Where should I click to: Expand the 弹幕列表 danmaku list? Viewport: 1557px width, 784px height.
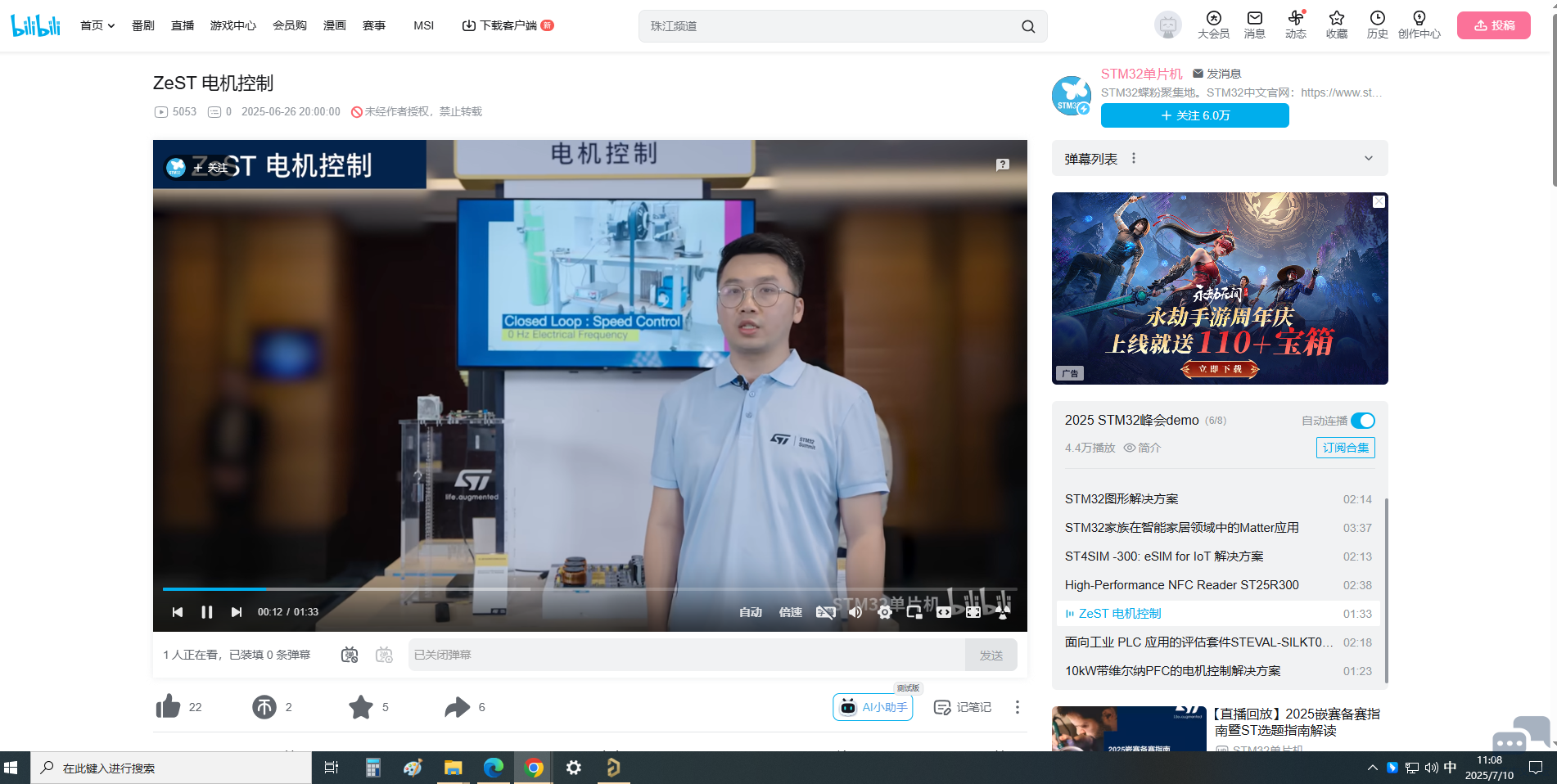pyautogui.click(x=1368, y=158)
